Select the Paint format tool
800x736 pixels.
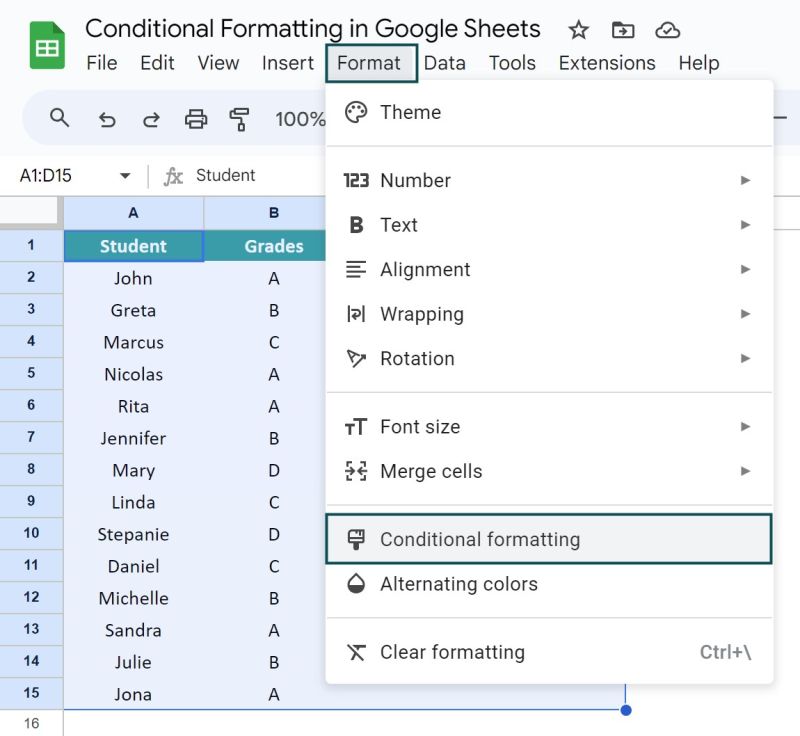[241, 118]
